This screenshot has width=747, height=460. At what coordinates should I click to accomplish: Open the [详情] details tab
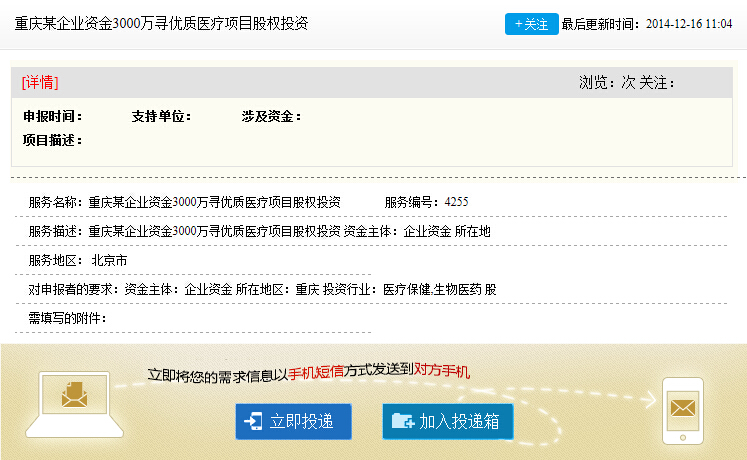40,82
